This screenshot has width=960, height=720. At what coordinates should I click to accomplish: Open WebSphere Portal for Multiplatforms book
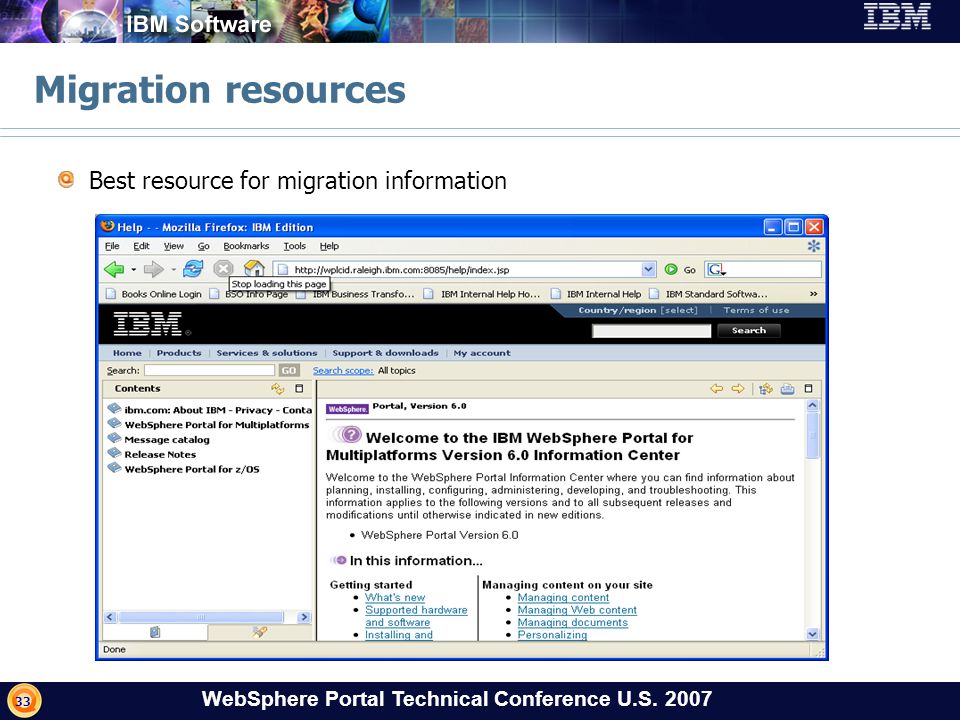pos(209,424)
